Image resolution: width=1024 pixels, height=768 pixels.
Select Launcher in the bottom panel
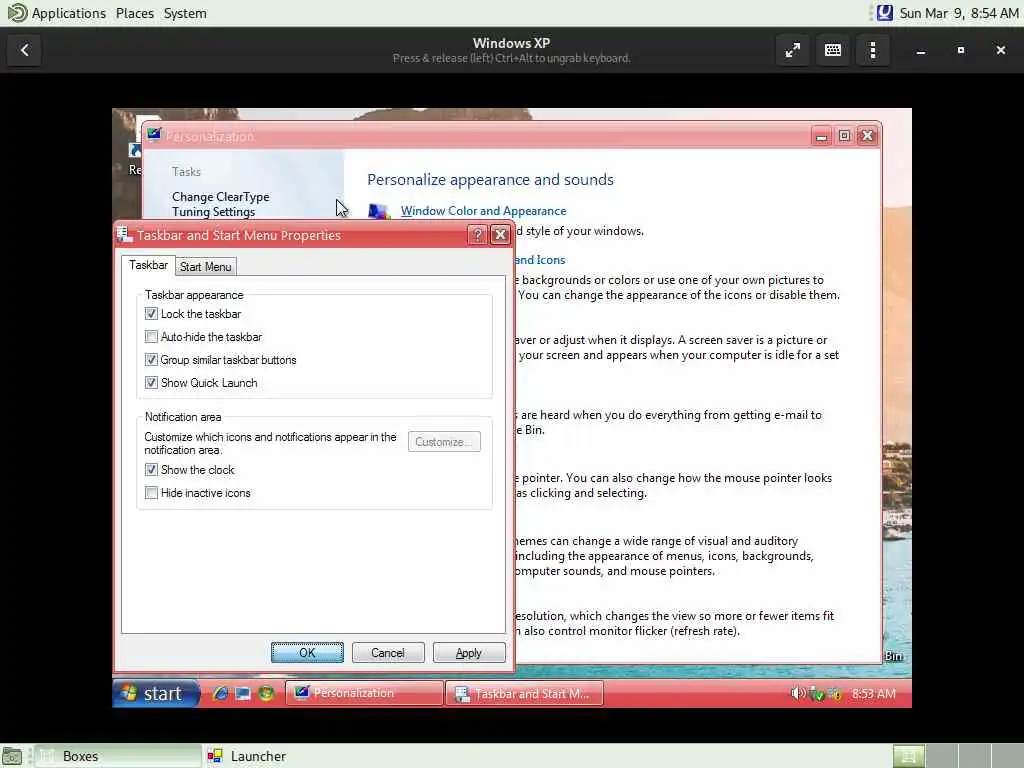(248, 756)
